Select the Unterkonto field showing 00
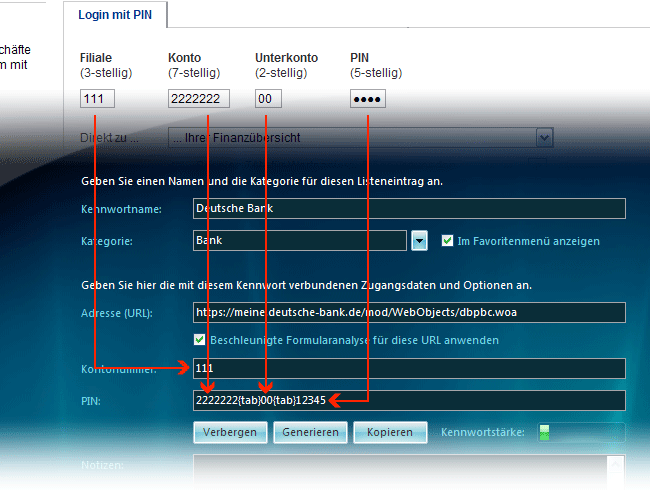Image resolution: width=650 pixels, height=500 pixels. pyautogui.click(x=268, y=99)
